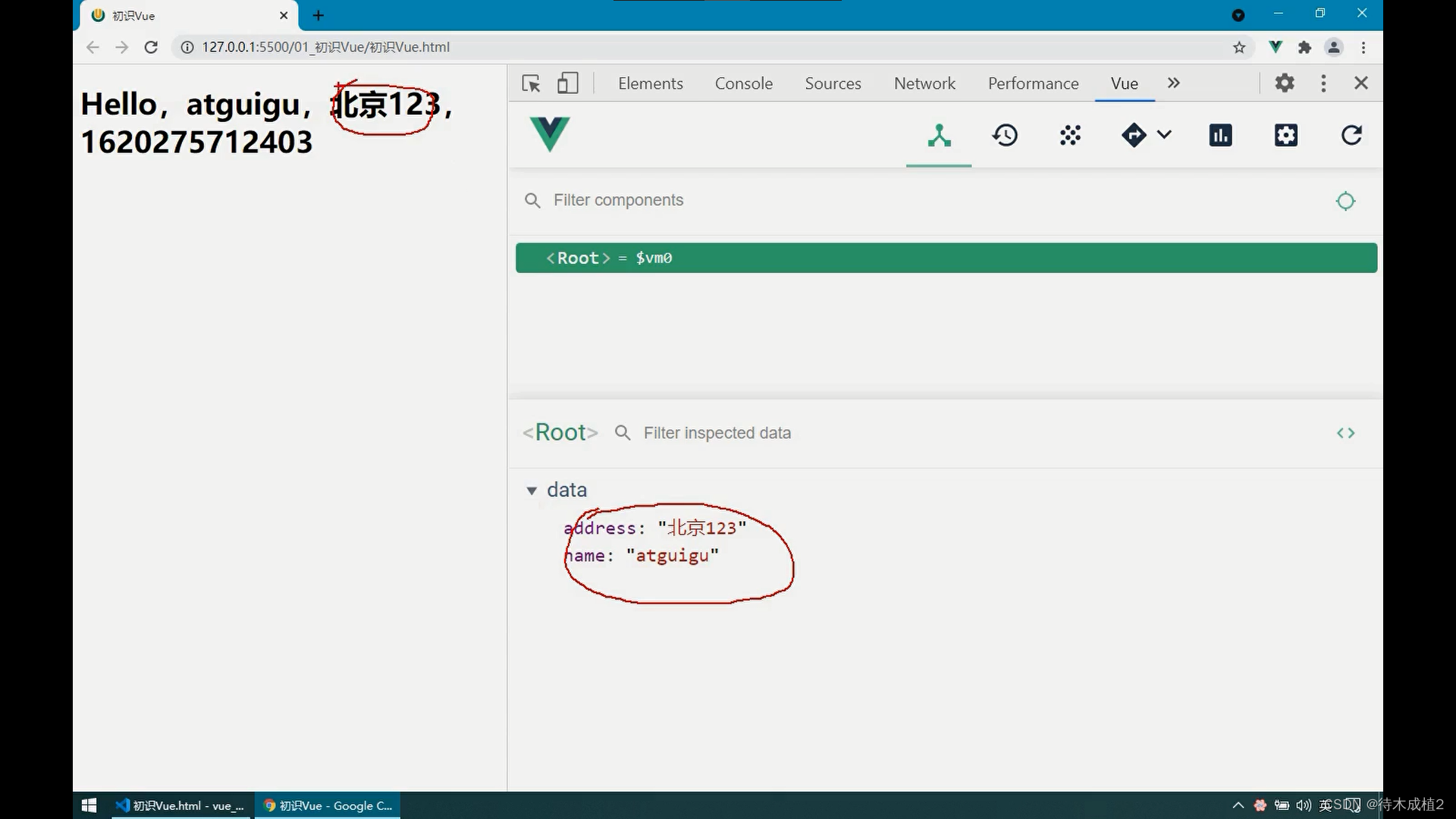
Task: Open a new browser tab
Action: pos(318,15)
